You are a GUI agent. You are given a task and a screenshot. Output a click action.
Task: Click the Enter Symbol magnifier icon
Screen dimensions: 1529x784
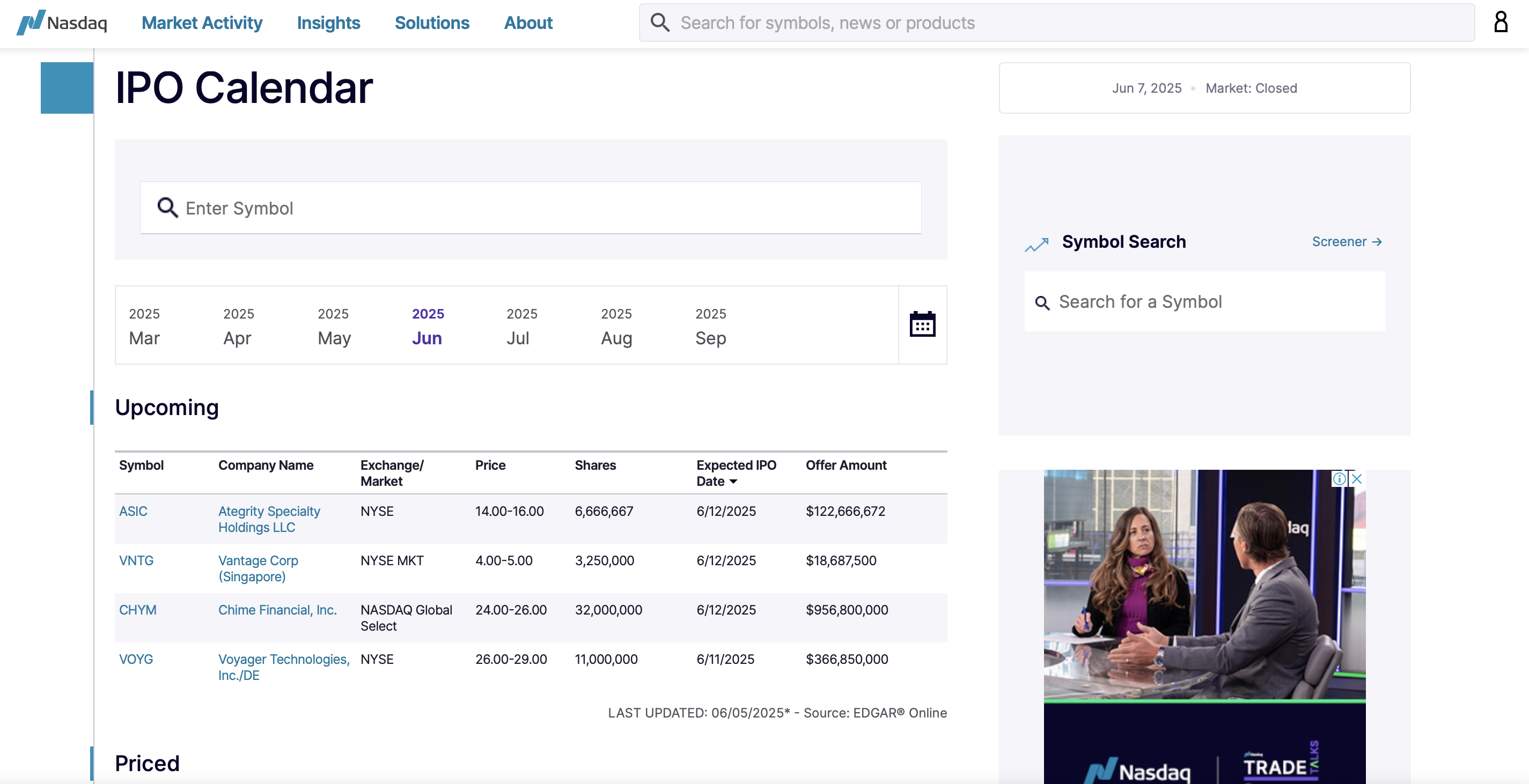point(167,208)
